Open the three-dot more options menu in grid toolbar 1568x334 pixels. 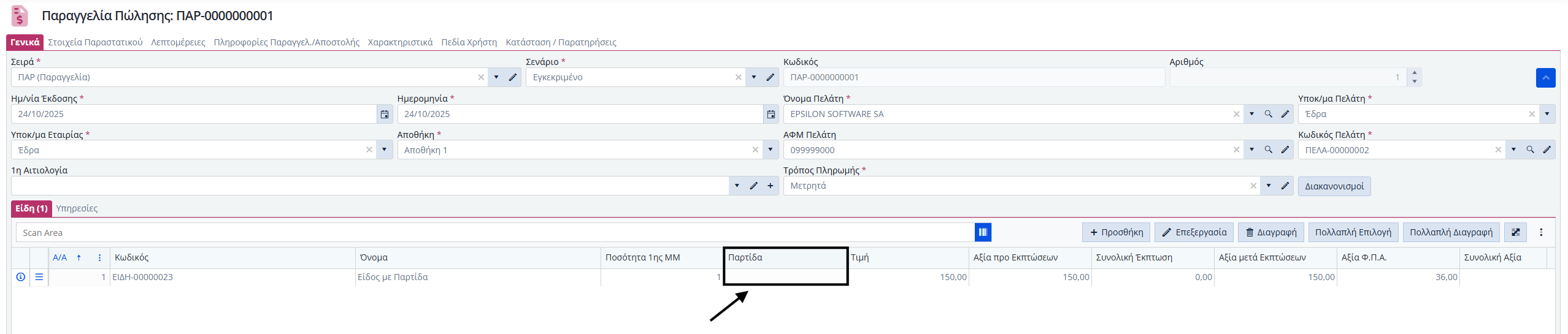tap(1540, 232)
